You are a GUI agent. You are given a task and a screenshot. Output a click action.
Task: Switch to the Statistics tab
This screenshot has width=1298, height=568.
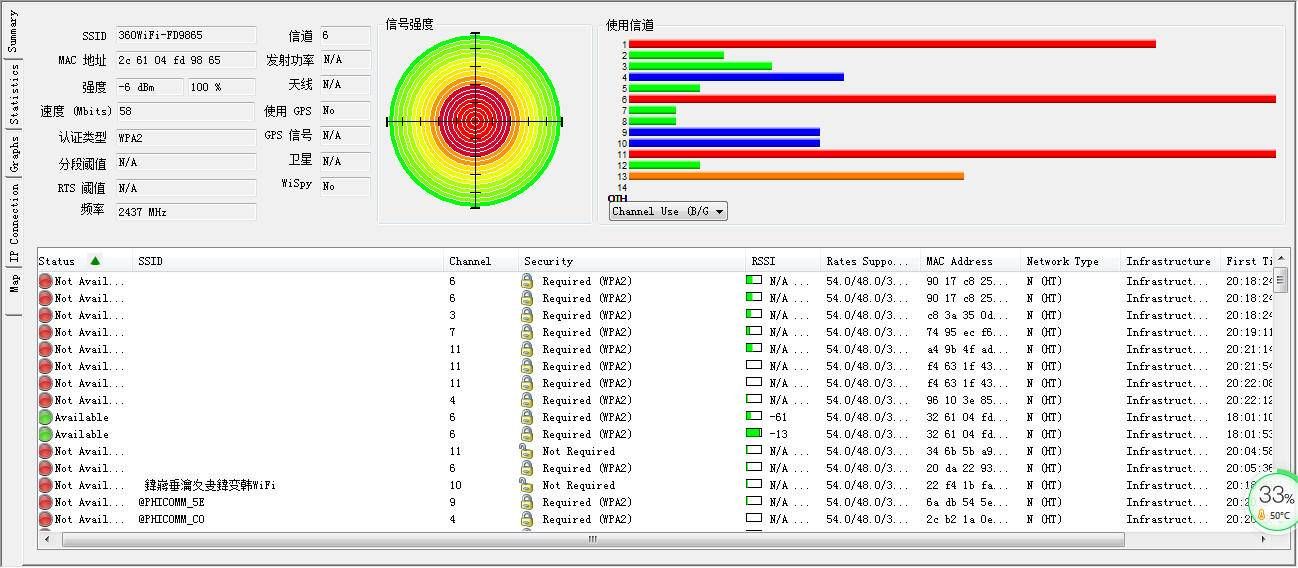coord(13,93)
